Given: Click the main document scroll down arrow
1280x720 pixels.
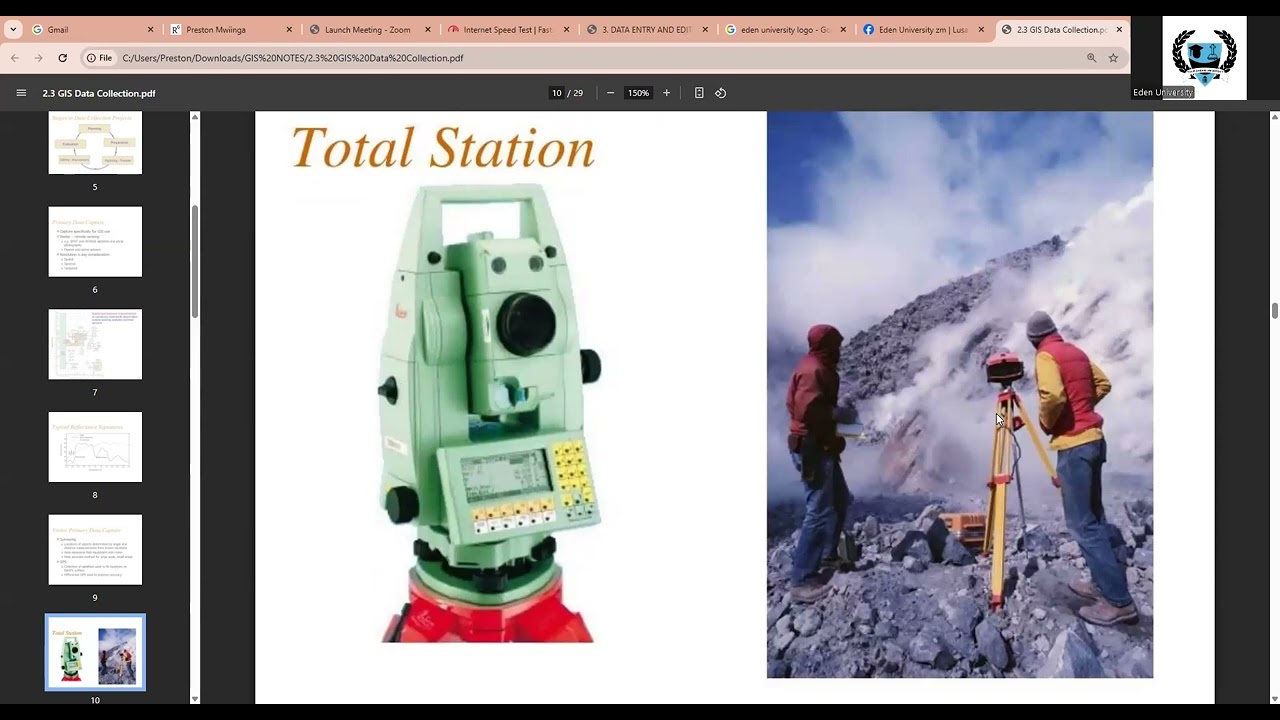Looking at the screenshot, I should 1274,698.
